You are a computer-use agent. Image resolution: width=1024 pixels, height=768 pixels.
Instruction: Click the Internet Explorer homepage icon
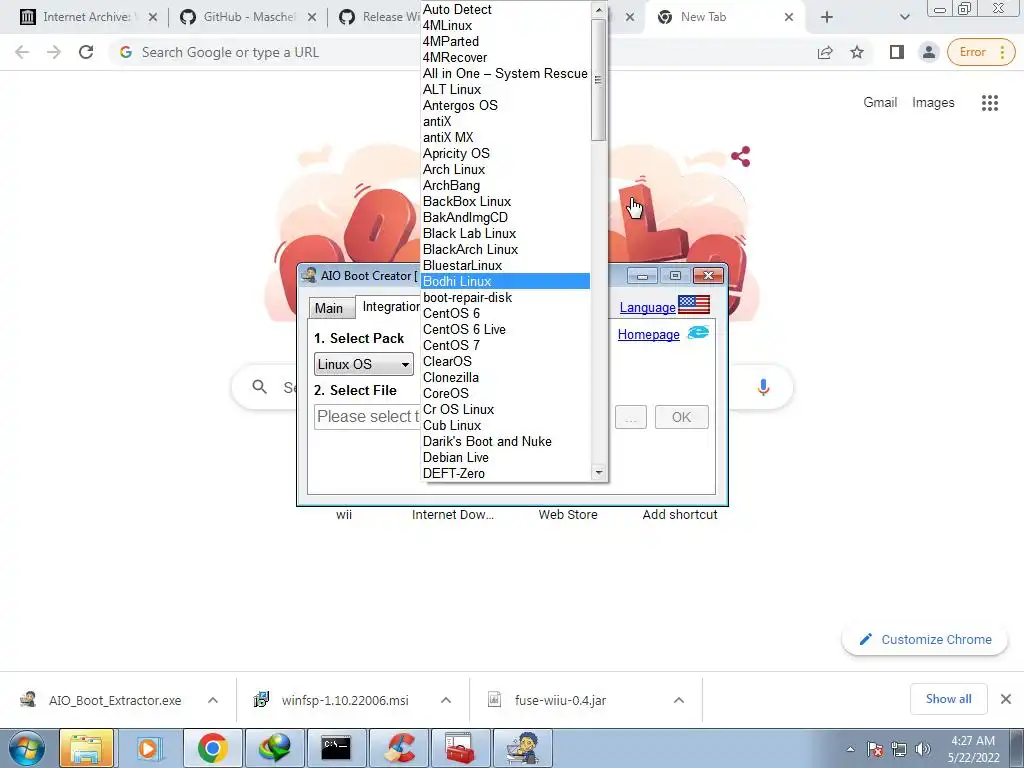[x=698, y=333]
